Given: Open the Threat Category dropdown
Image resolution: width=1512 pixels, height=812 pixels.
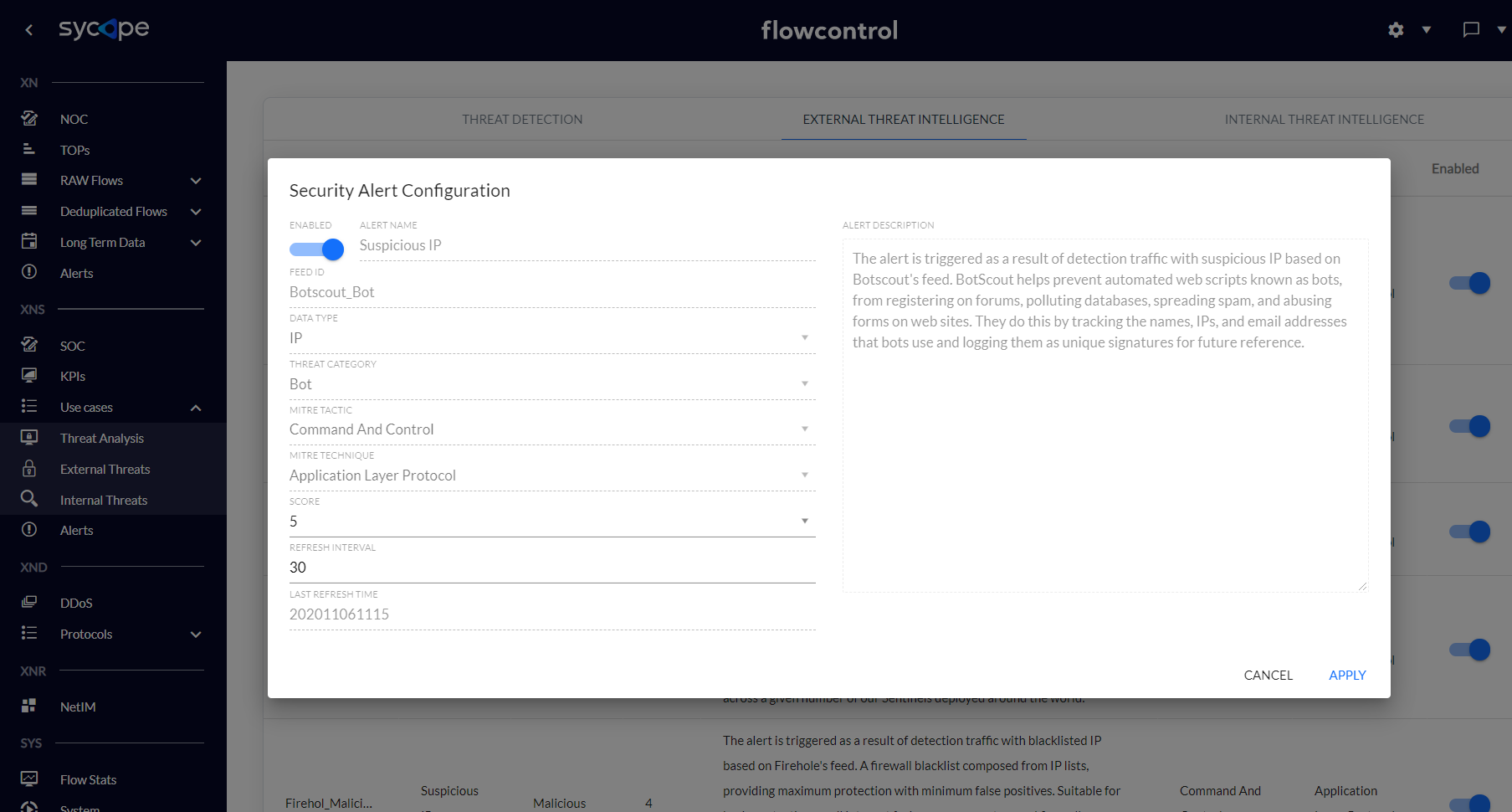Looking at the screenshot, I should (552, 384).
